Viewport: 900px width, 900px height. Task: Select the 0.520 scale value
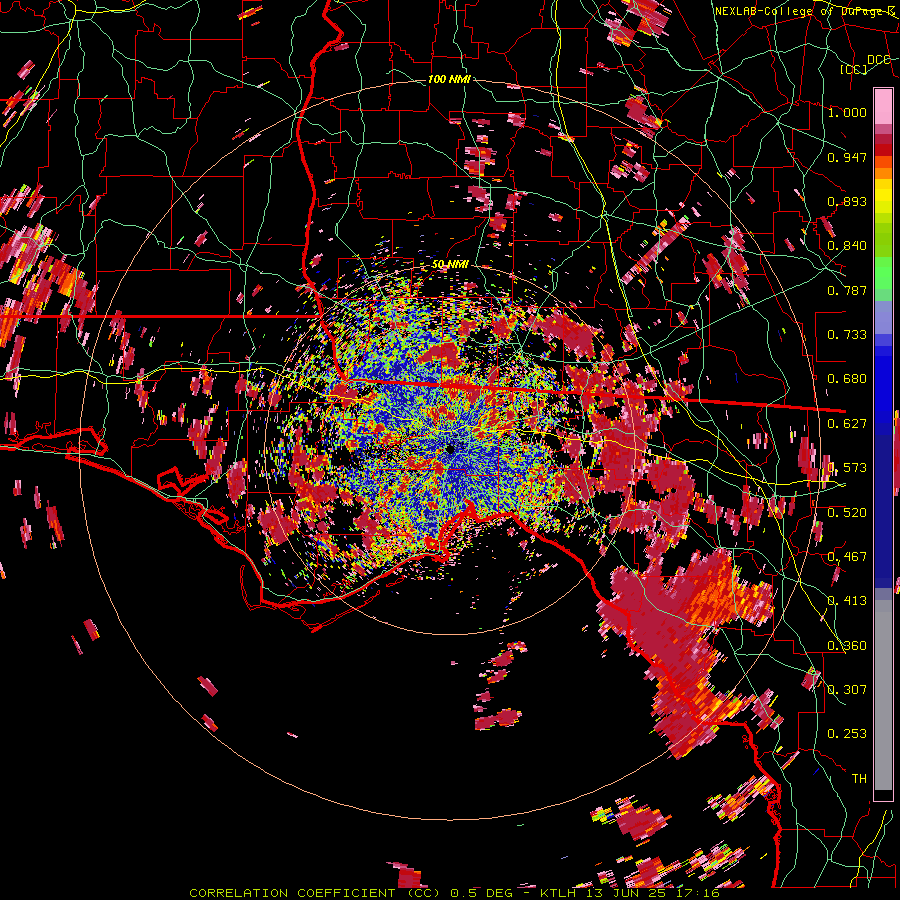pos(847,513)
